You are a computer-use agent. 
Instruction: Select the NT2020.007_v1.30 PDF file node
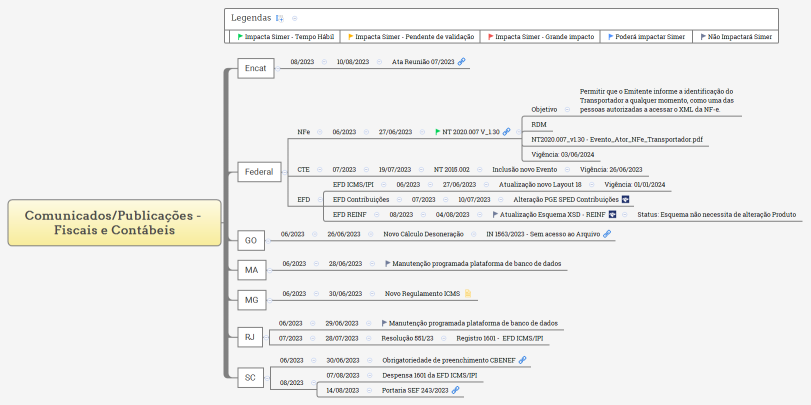[617, 140]
